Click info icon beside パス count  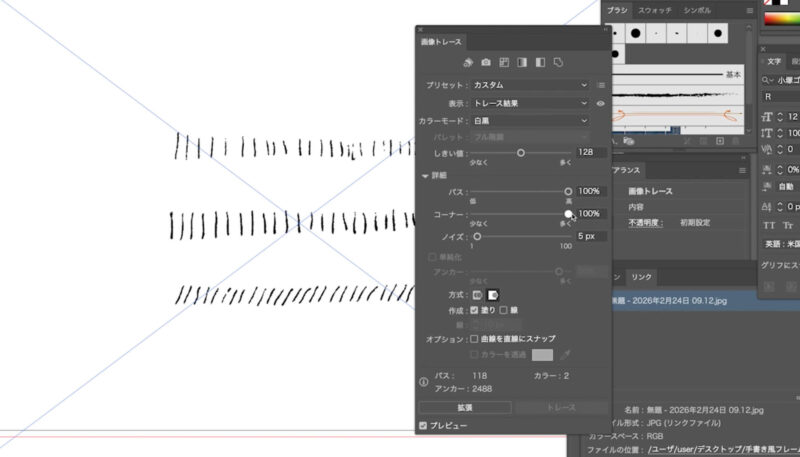(423, 382)
